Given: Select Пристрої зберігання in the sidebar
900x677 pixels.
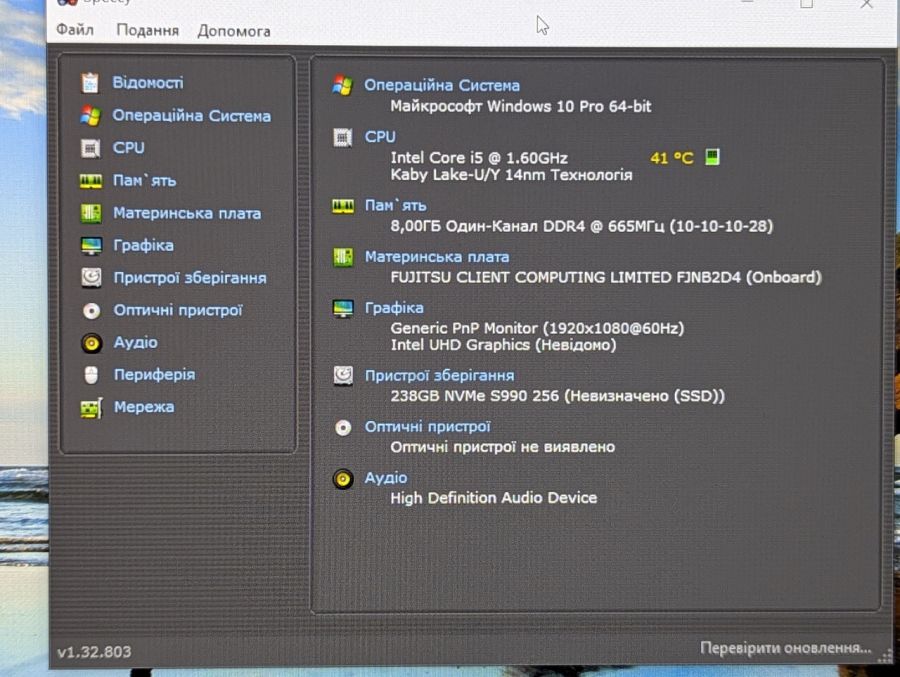Looking at the screenshot, I should pos(190,278).
